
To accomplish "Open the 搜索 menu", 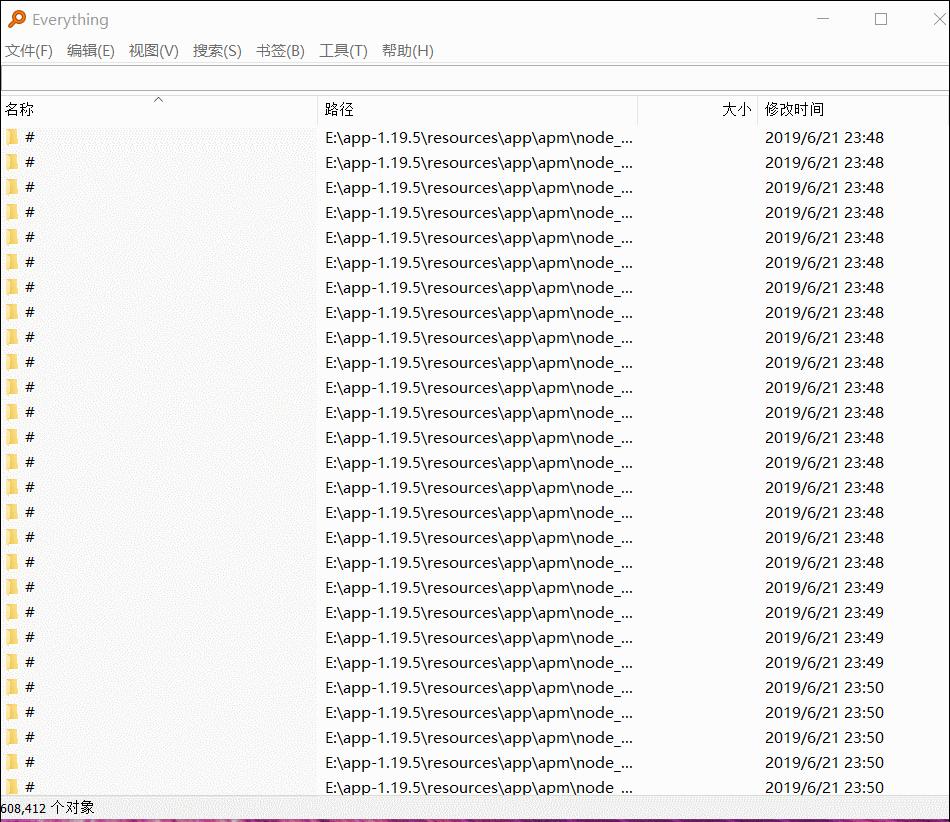I will (217, 50).
